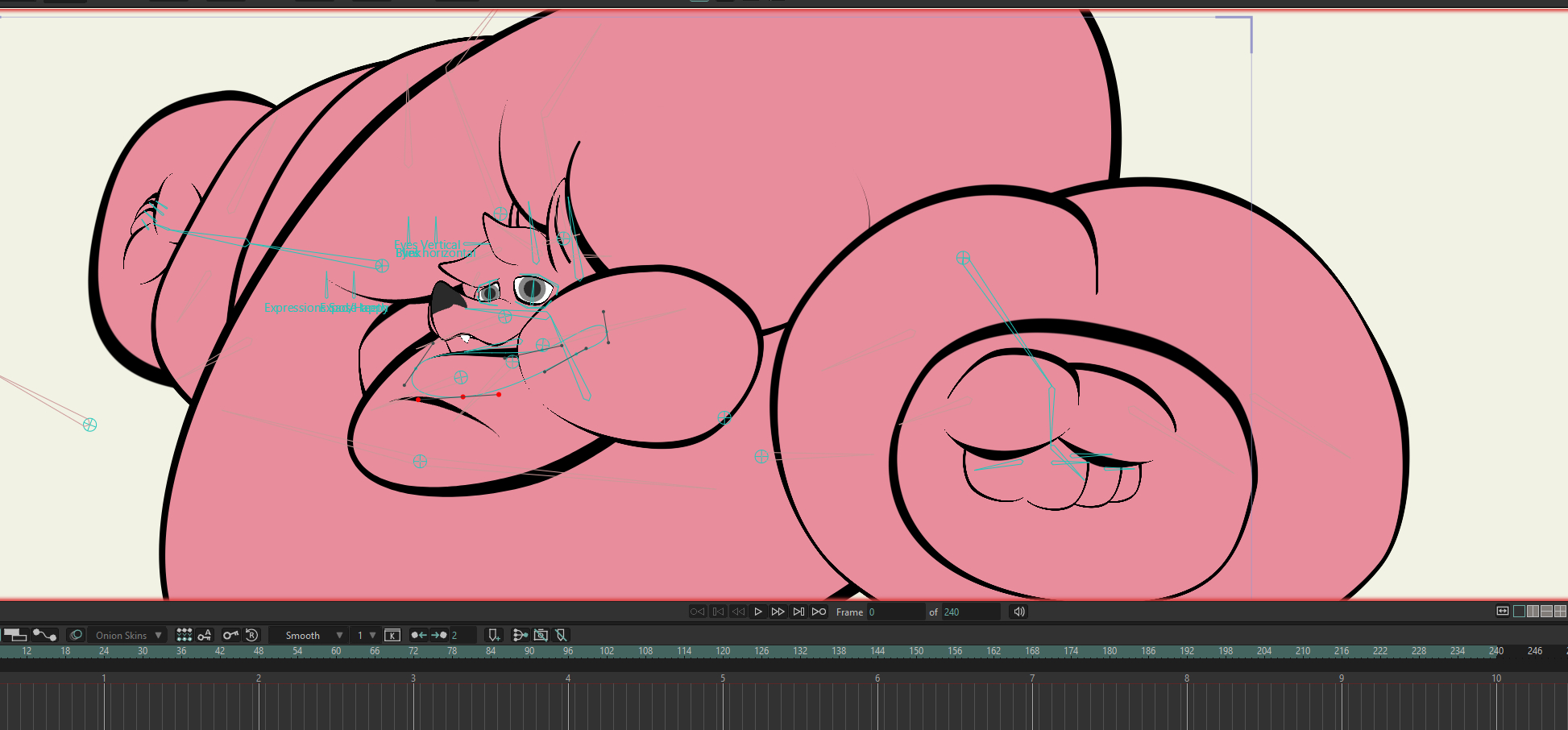This screenshot has height=730, width=1568.
Task: Toggle audio mute speaker icon
Action: (x=1019, y=612)
